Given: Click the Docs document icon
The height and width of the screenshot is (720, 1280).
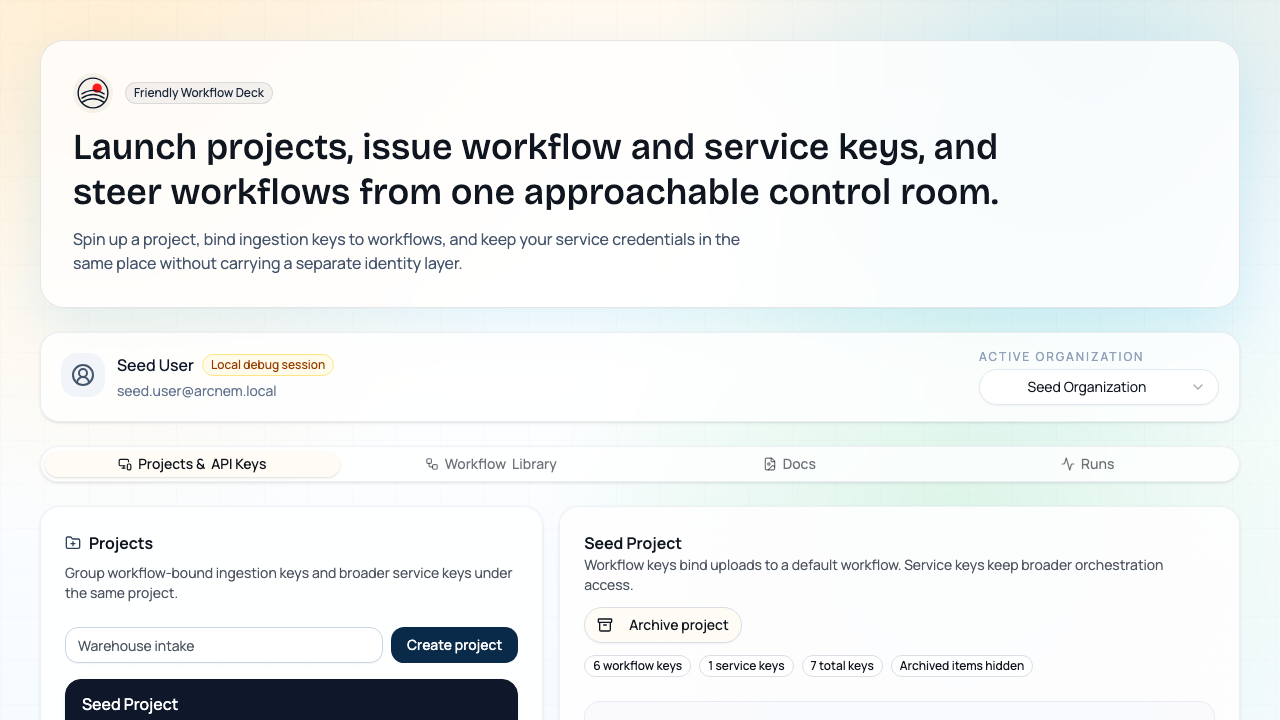Looking at the screenshot, I should coord(768,464).
